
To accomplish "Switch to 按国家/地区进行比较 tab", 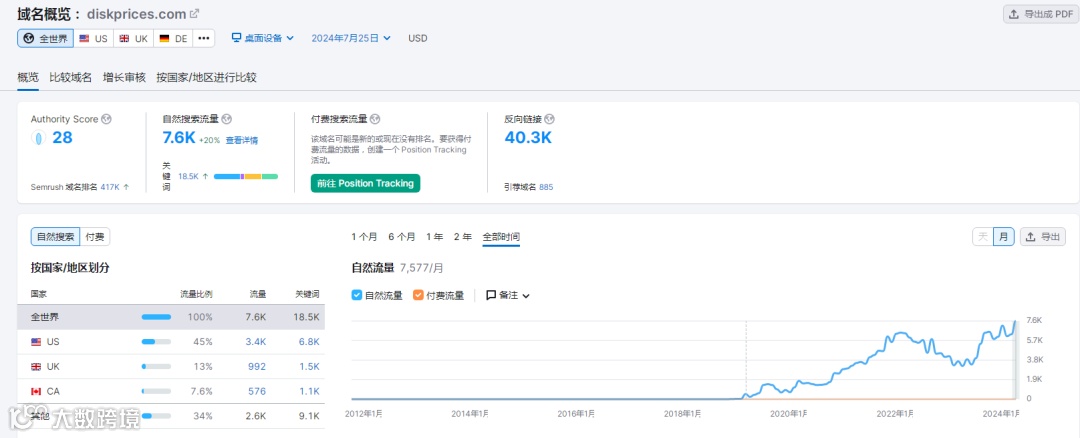I will (x=207, y=77).
